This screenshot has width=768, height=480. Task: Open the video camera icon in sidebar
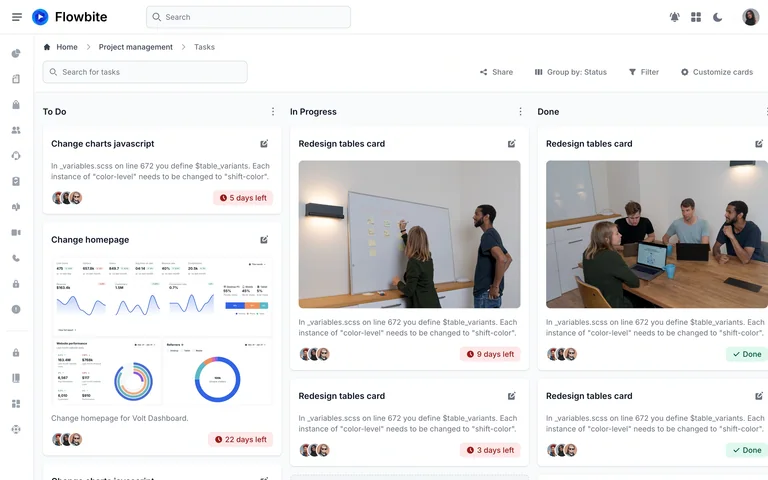point(16,233)
